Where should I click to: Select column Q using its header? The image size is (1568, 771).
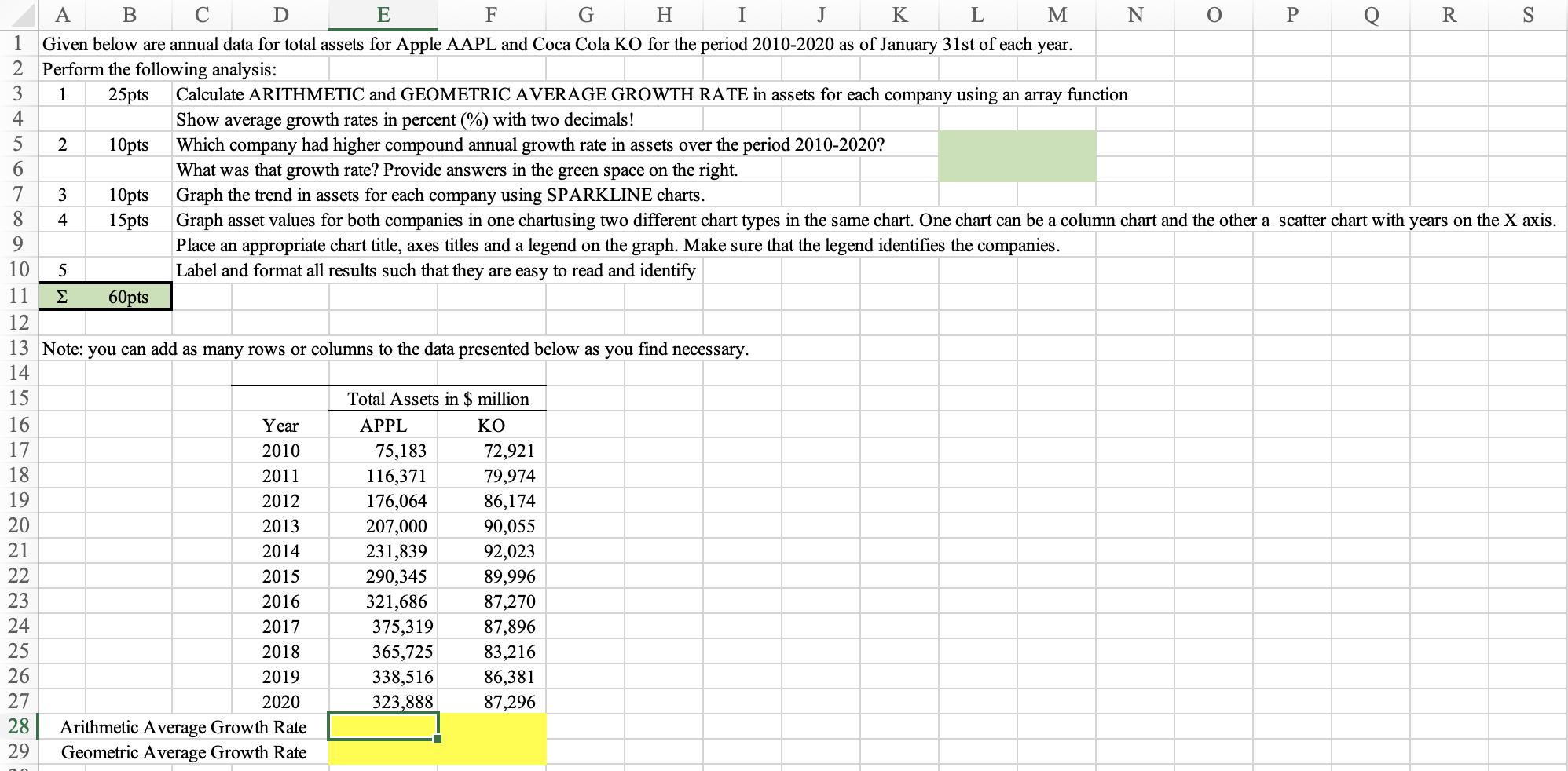coord(1371,15)
